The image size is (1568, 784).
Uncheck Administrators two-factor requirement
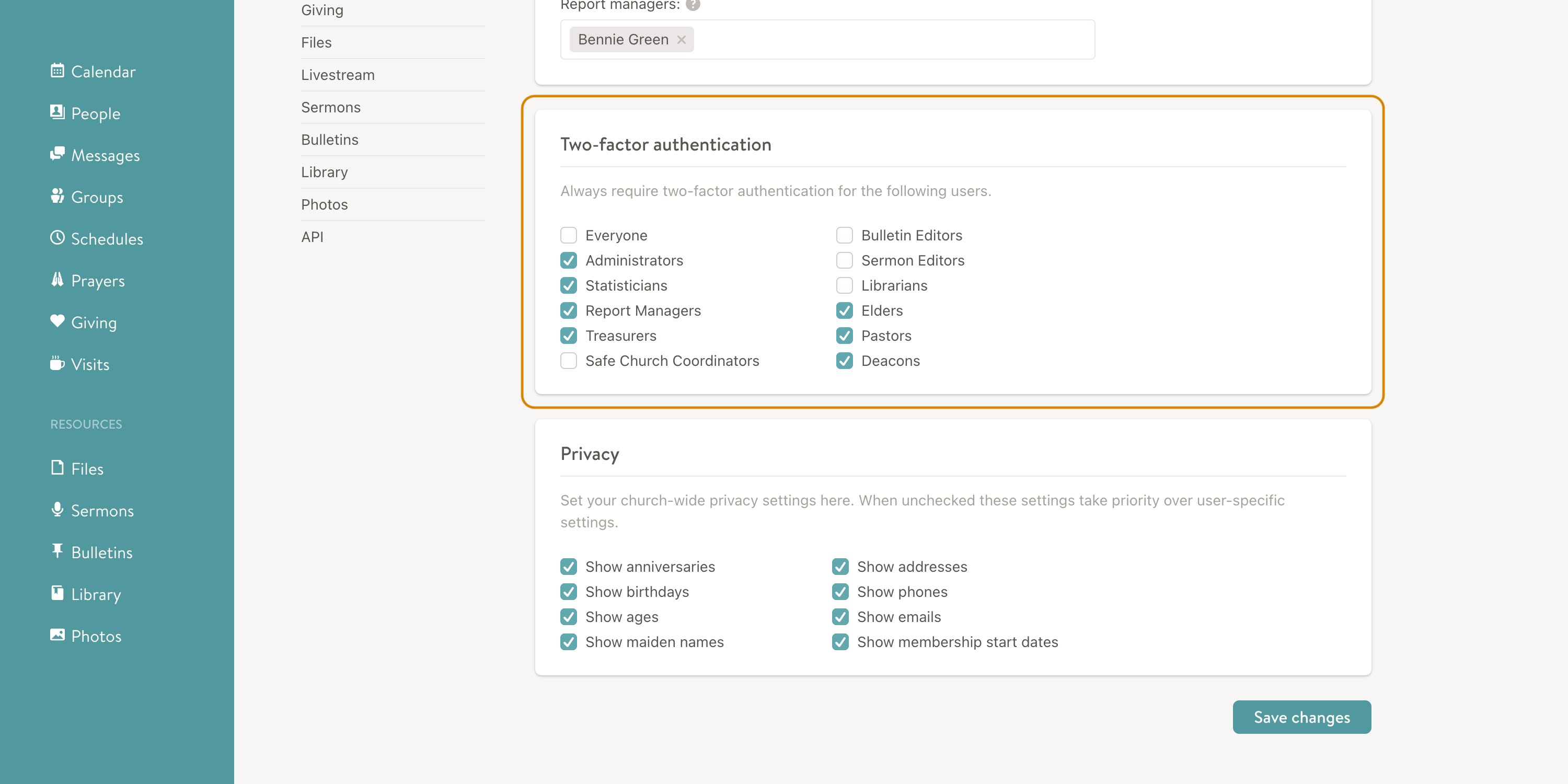(x=569, y=260)
